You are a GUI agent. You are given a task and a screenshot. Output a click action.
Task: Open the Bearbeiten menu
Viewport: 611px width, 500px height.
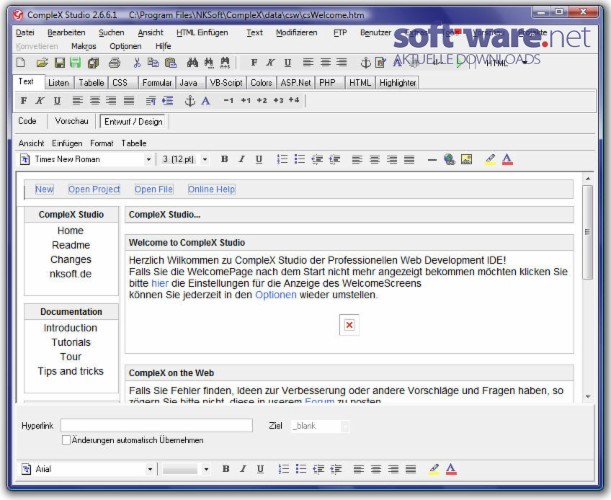click(x=66, y=33)
